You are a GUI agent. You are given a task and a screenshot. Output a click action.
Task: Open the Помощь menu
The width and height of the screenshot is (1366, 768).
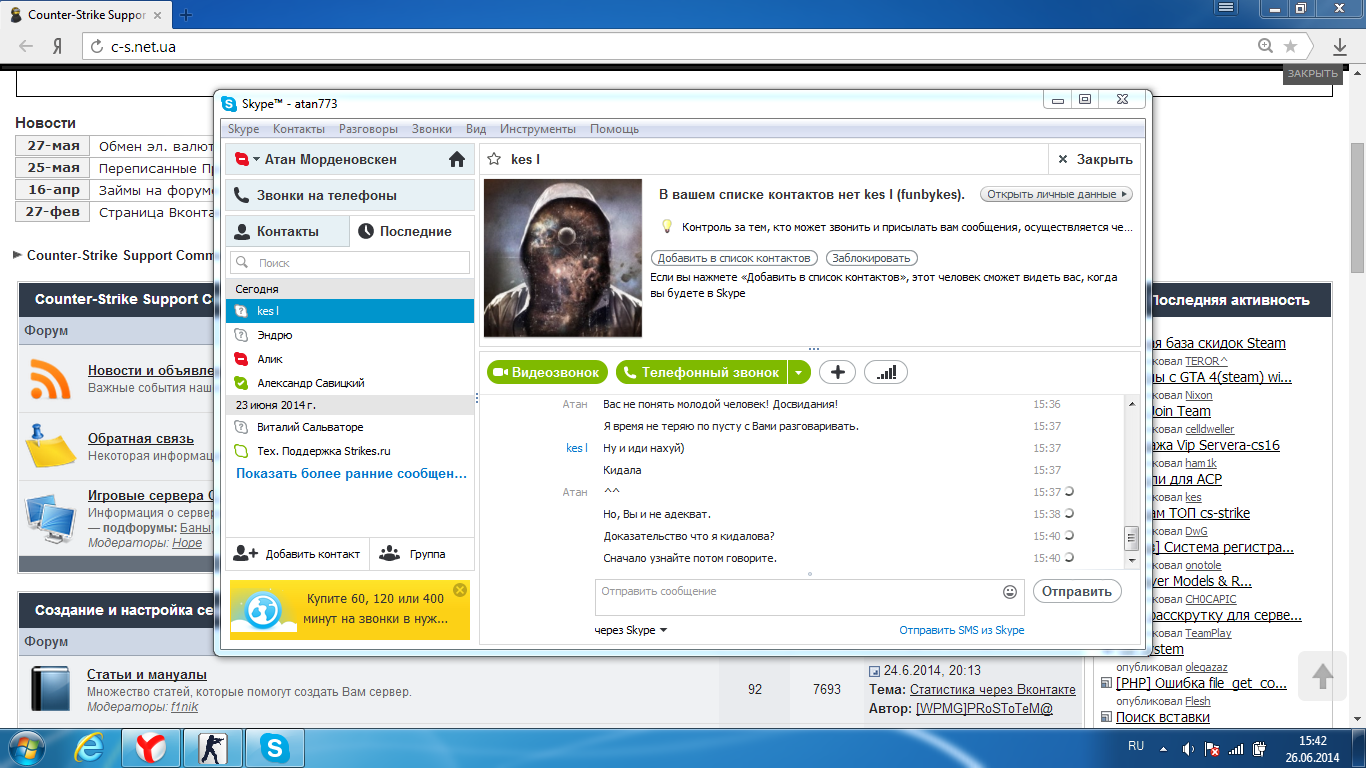pos(614,129)
